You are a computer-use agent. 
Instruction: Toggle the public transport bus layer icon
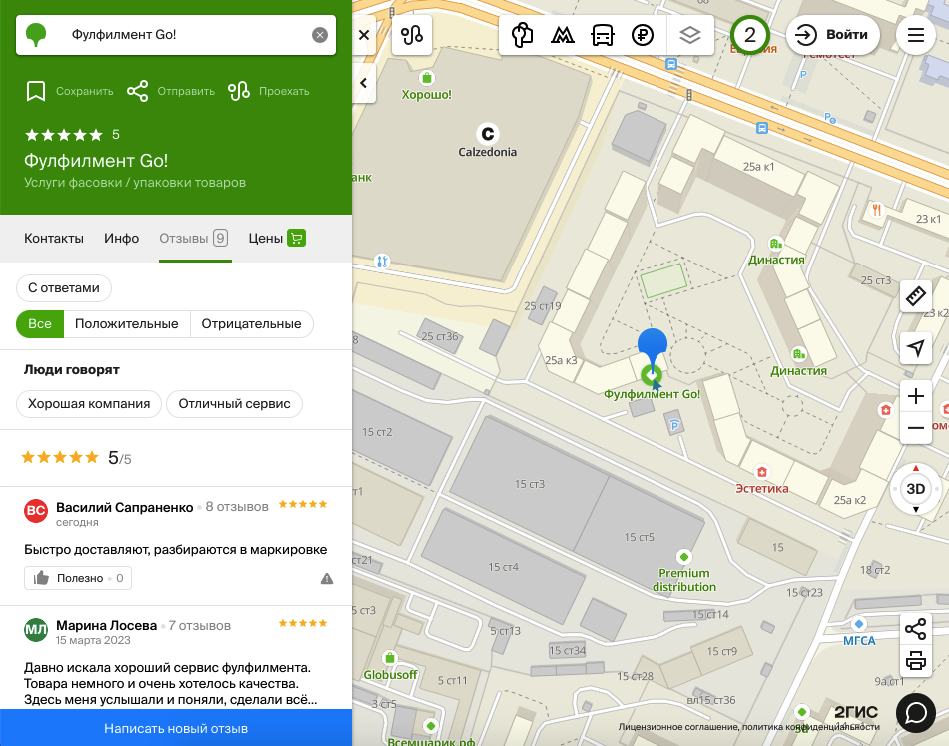point(602,35)
